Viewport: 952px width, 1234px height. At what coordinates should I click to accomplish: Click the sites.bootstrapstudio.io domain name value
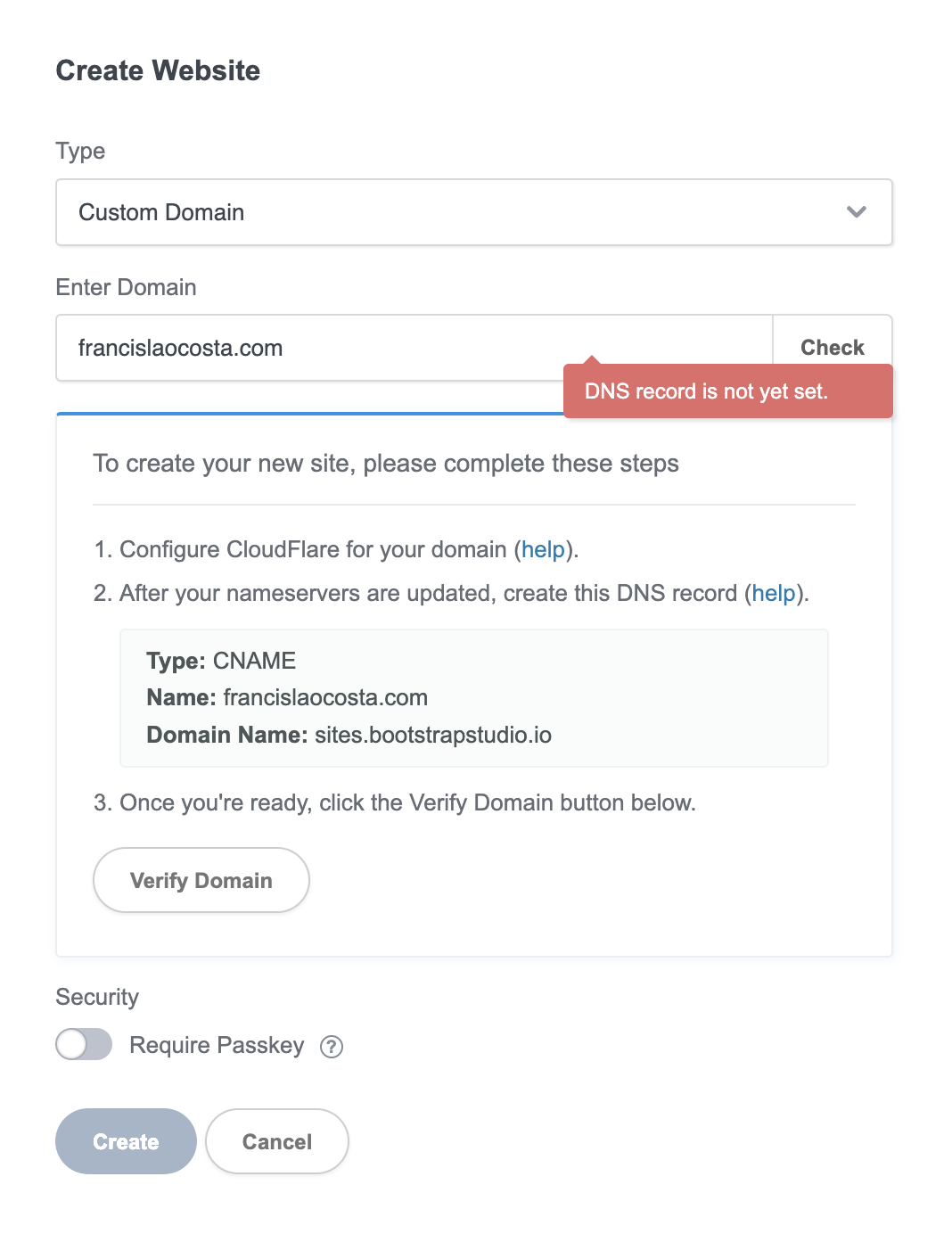[x=432, y=735]
